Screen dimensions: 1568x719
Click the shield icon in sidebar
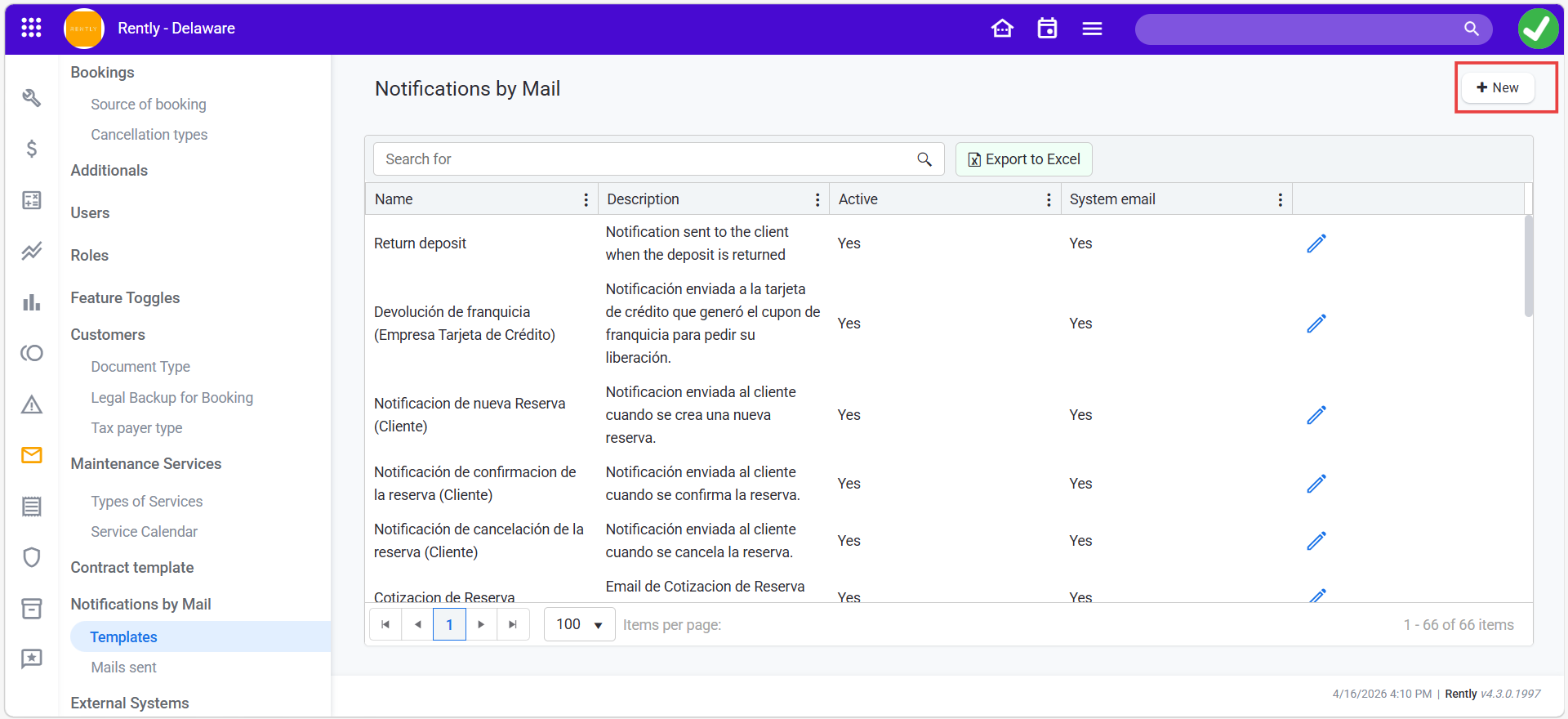pos(32,557)
